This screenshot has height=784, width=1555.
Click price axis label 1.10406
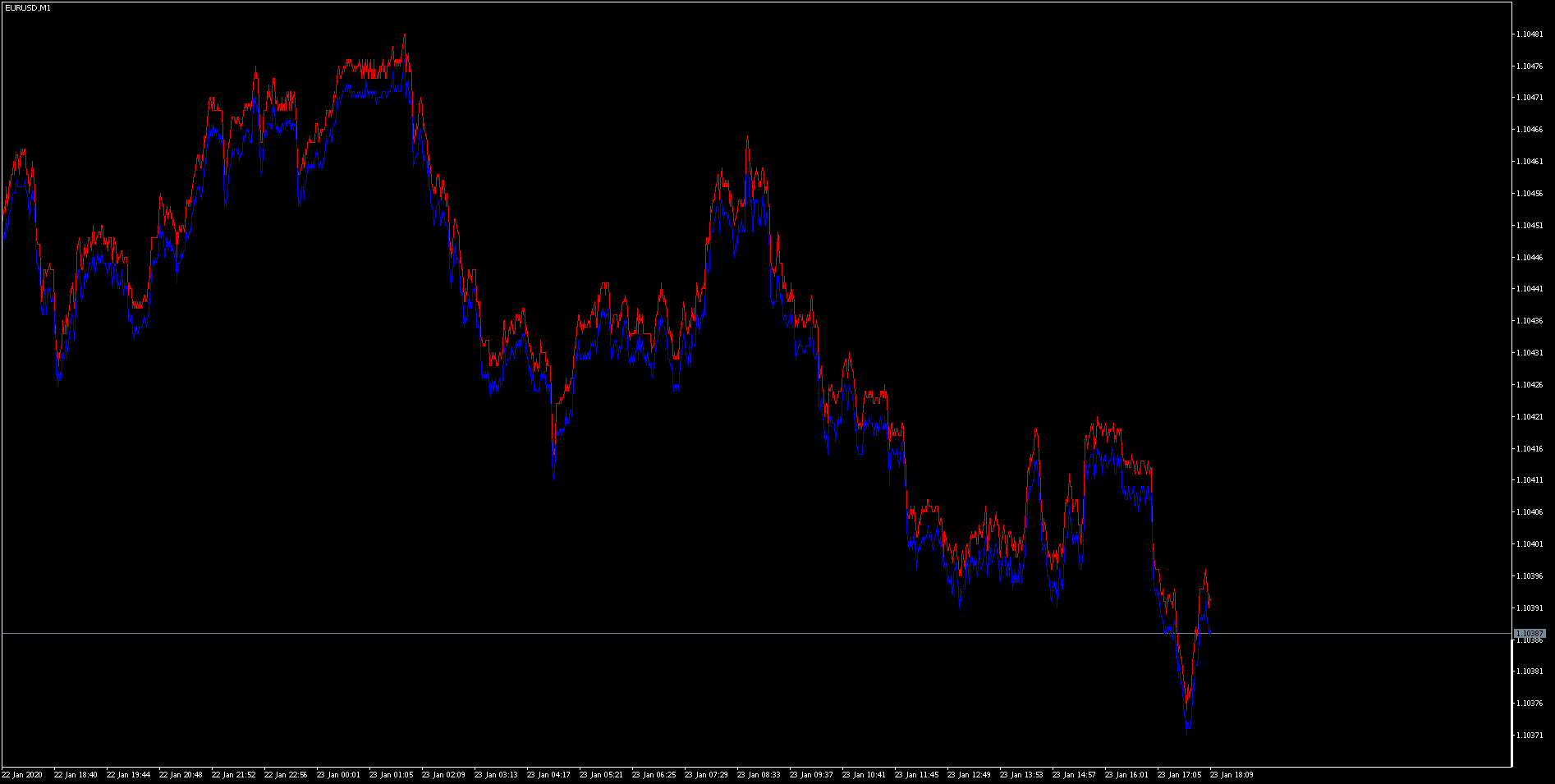coord(1530,512)
